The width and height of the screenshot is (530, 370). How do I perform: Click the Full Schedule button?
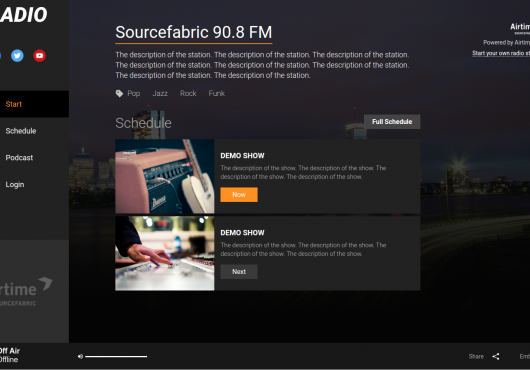tap(392, 122)
